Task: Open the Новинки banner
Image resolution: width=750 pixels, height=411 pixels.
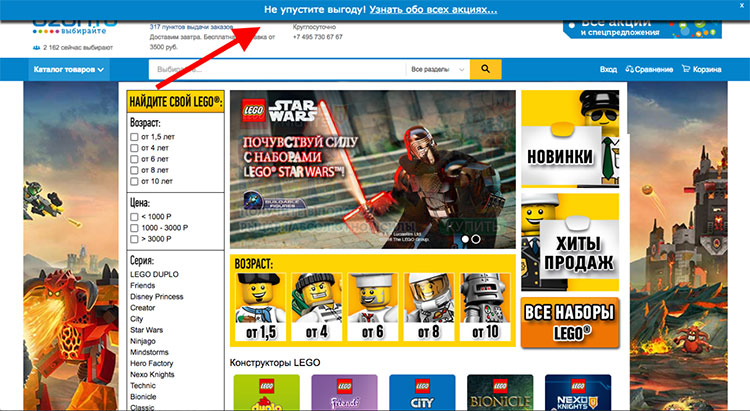Action: 570,139
